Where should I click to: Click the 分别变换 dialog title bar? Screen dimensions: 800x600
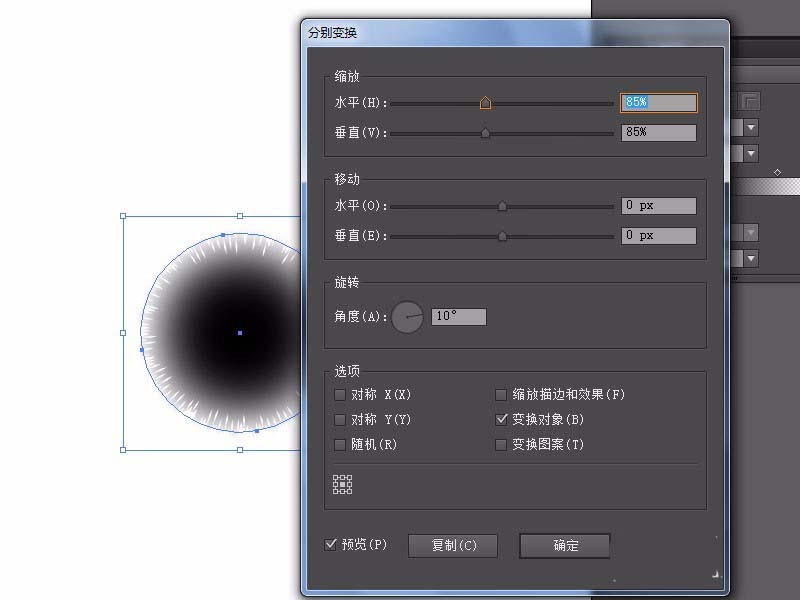[514, 33]
